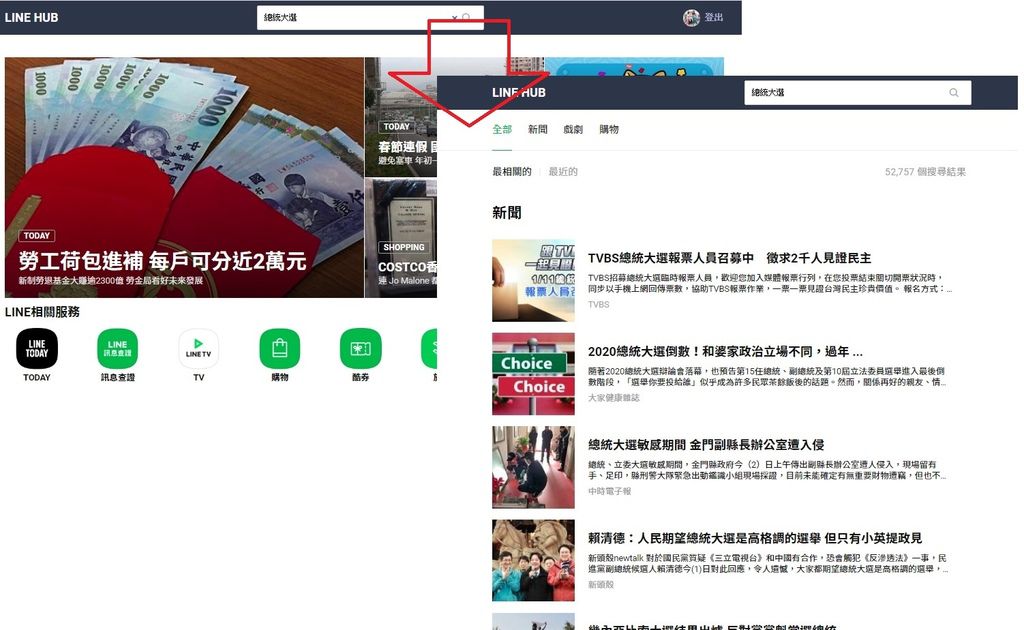
Task: Click LINE HUB logo in left window
Action: [x=31, y=18]
